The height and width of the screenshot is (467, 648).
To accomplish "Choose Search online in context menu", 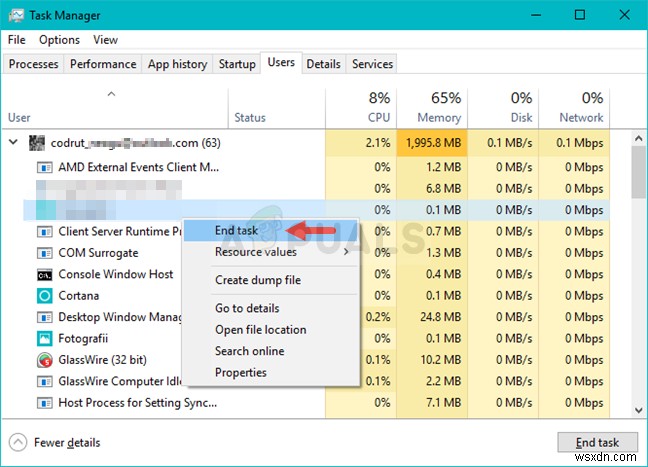I will 271,351.
